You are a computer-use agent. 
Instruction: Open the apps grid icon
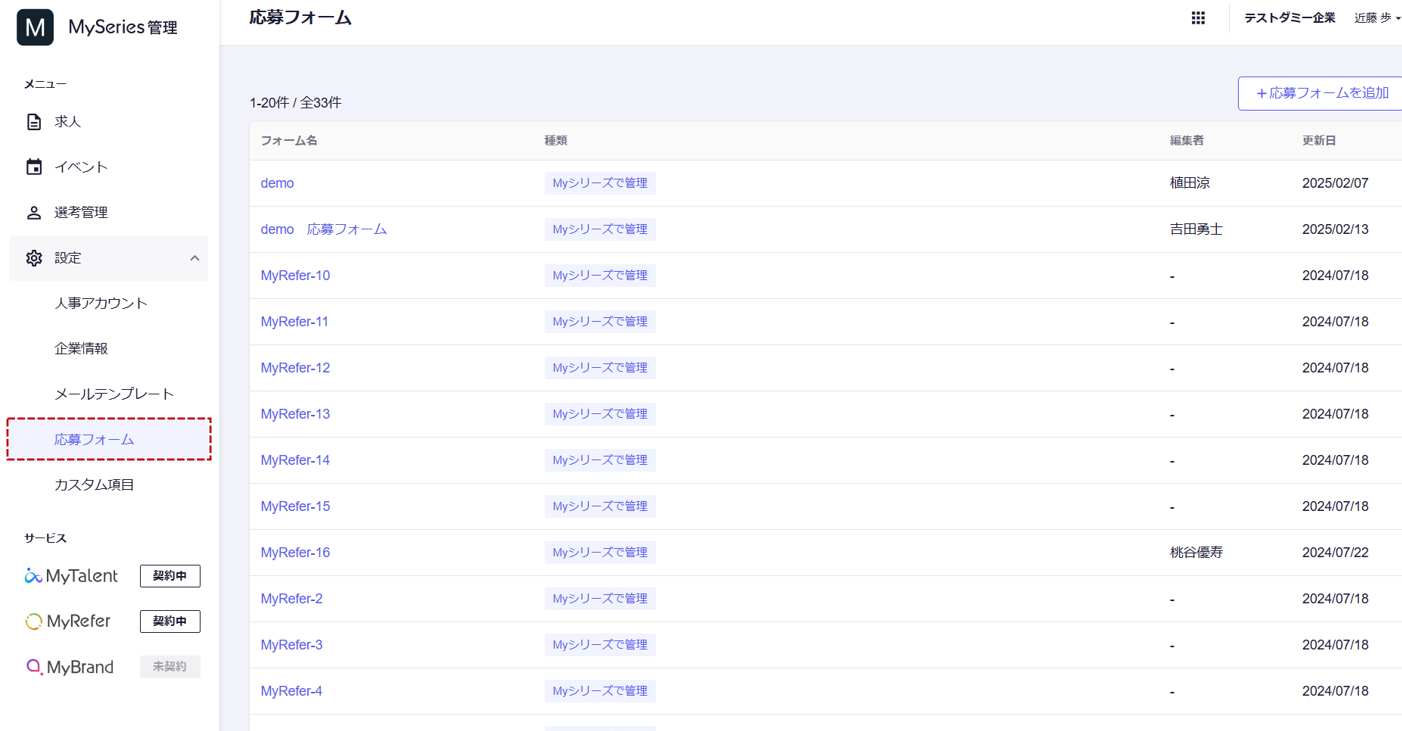[1198, 18]
